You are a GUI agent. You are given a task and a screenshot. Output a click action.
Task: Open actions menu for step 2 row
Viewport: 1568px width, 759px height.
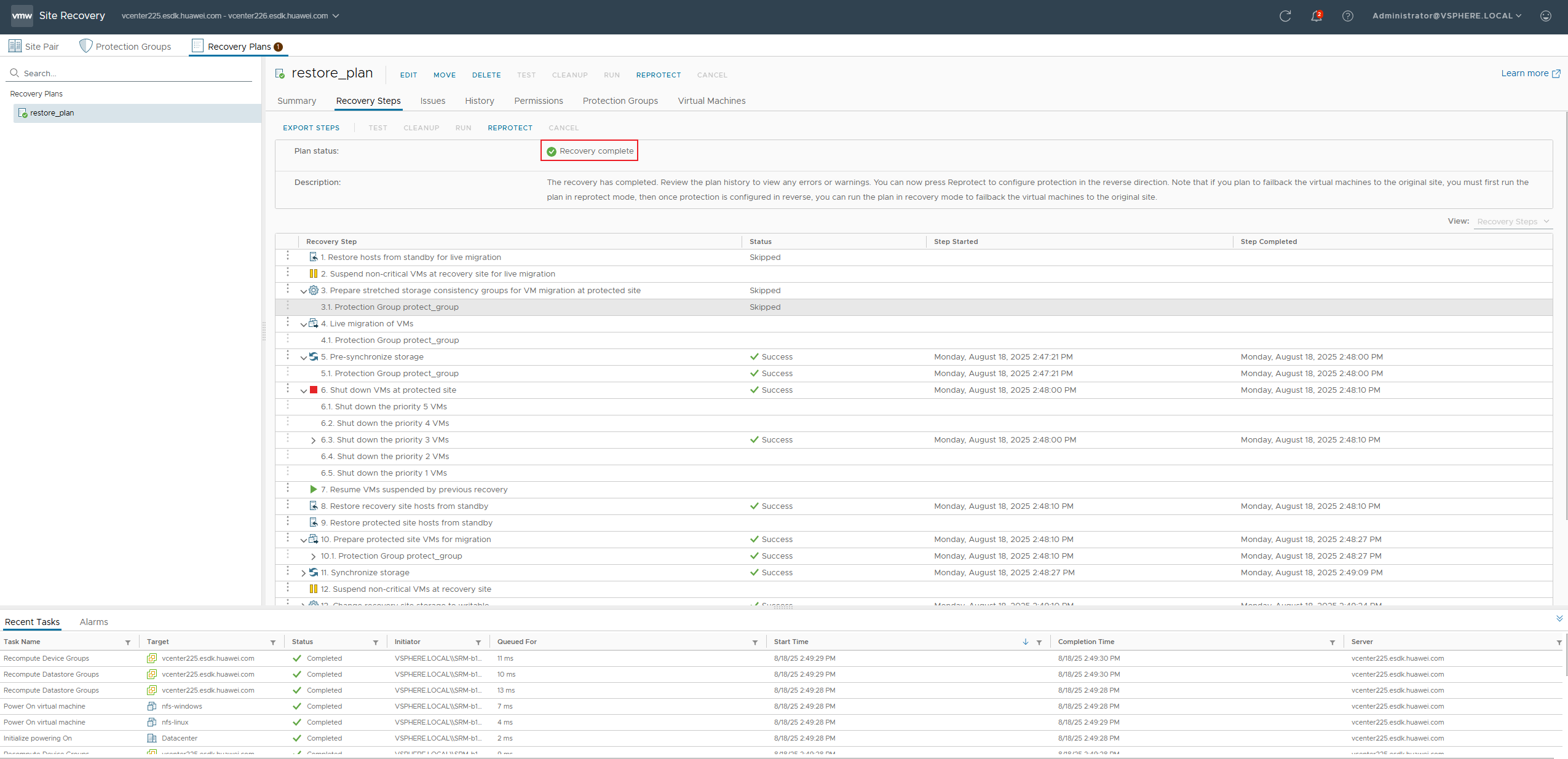287,272
